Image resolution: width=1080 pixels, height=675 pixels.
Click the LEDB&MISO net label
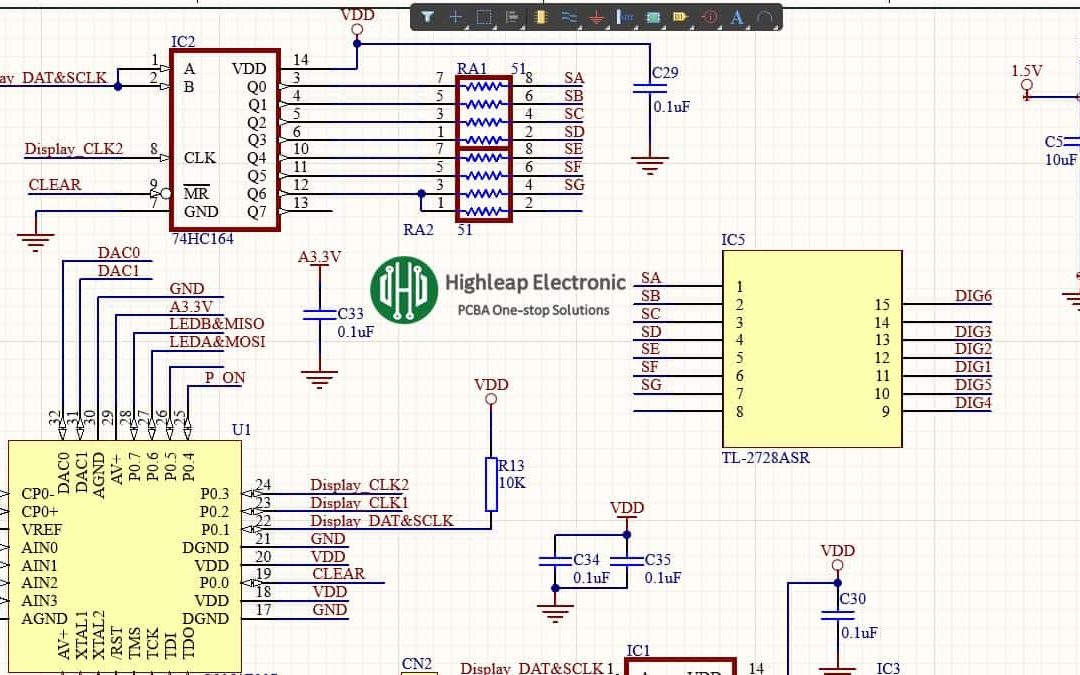[x=217, y=324]
